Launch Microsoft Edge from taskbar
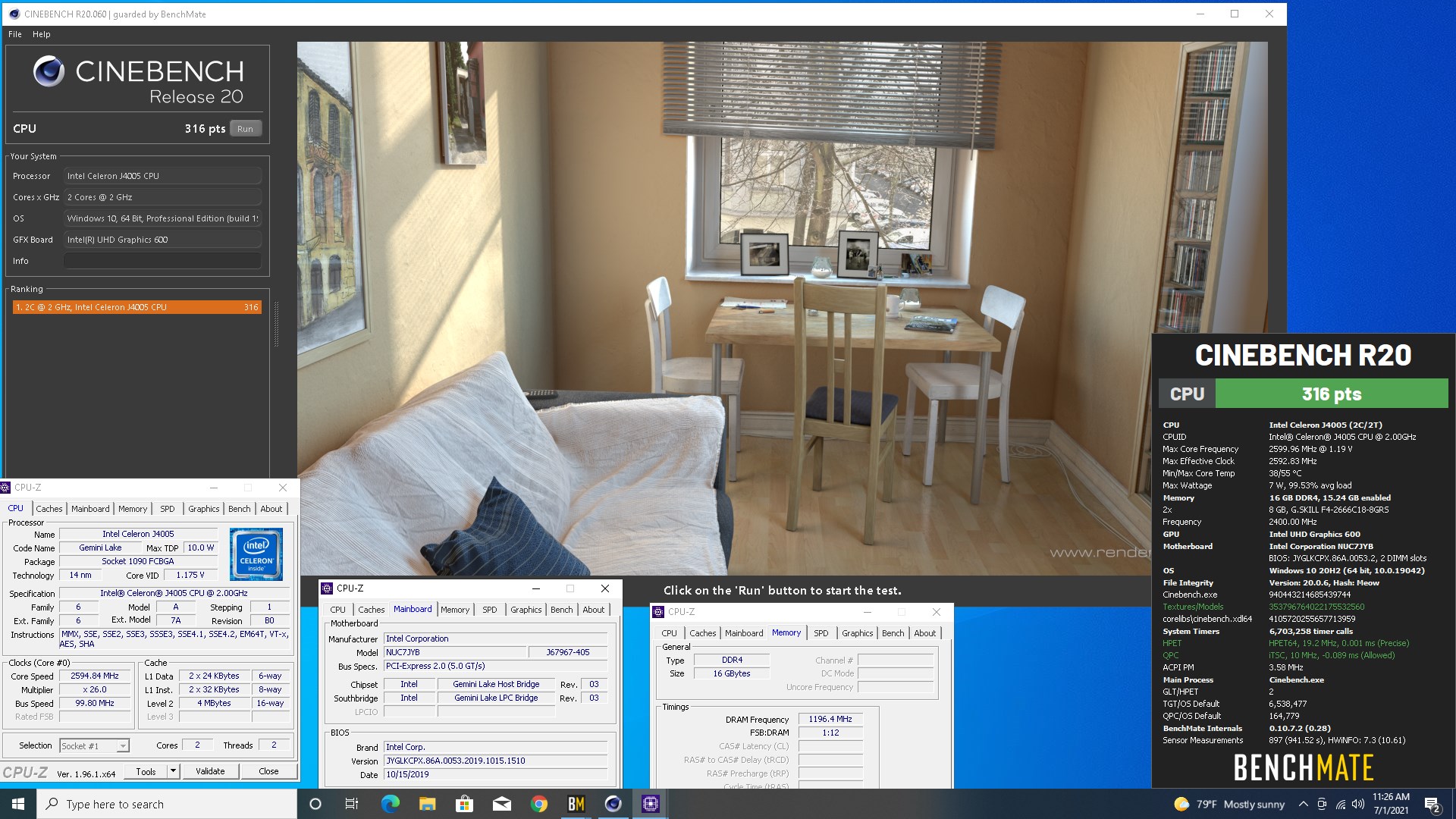 pyautogui.click(x=390, y=804)
